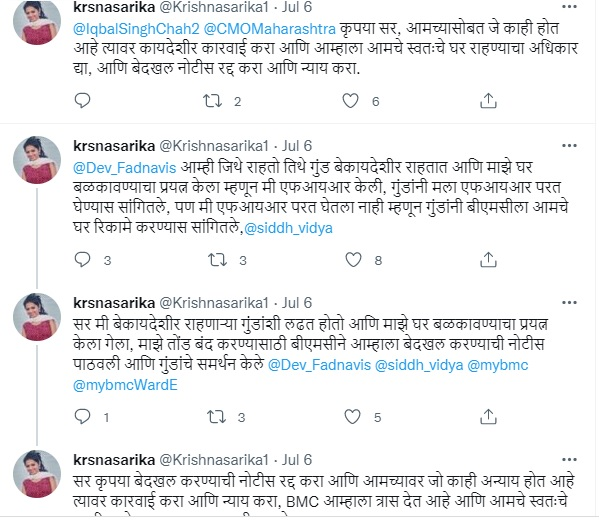
Task: Like the tweet that has 6 likes
Action: point(350,101)
